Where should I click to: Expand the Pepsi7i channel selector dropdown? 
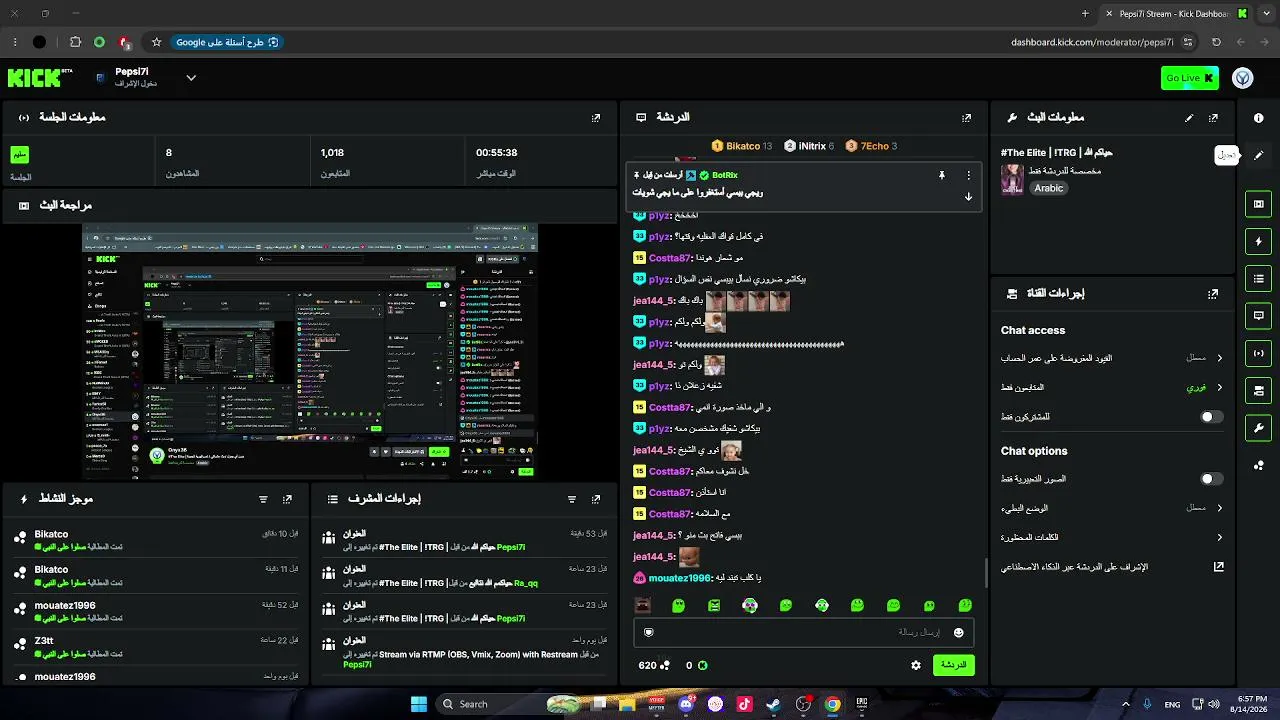coord(191,78)
